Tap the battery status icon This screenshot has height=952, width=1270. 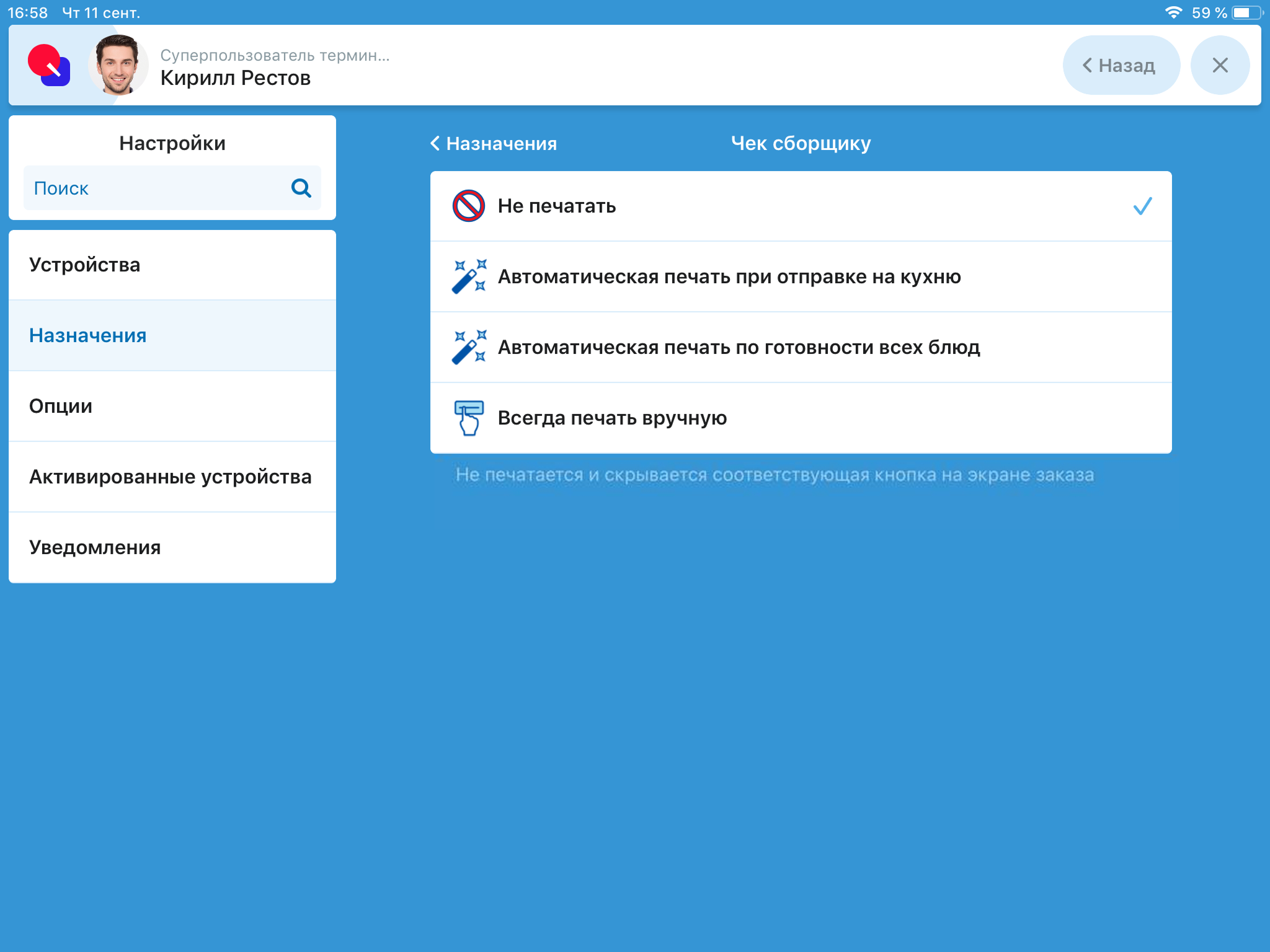(1246, 12)
